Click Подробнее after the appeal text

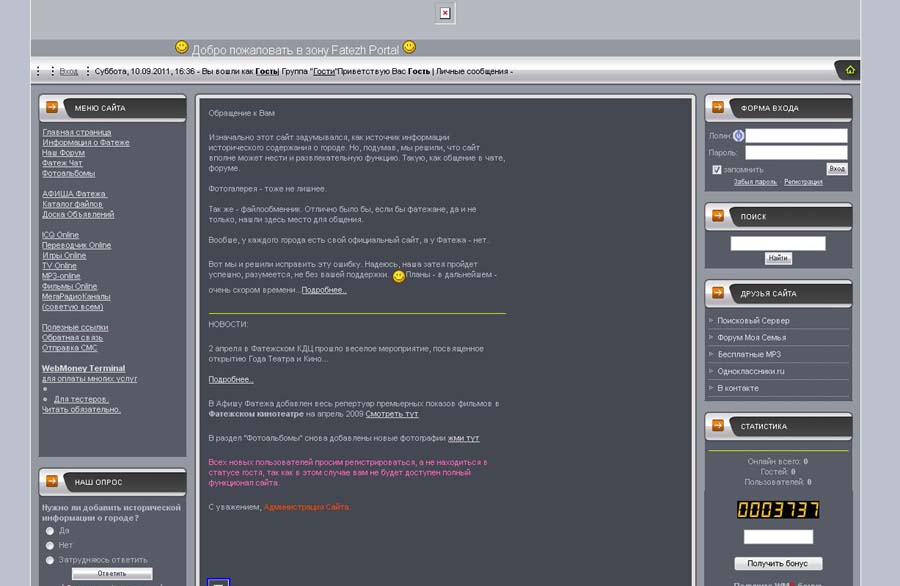[x=324, y=290]
